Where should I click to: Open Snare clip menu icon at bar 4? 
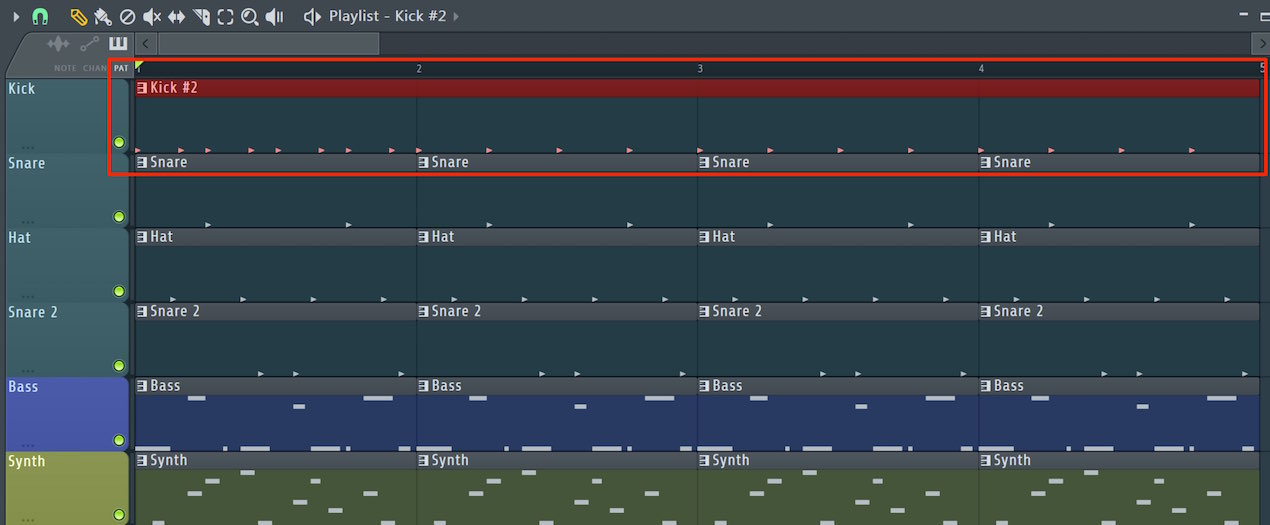pos(986,162)
